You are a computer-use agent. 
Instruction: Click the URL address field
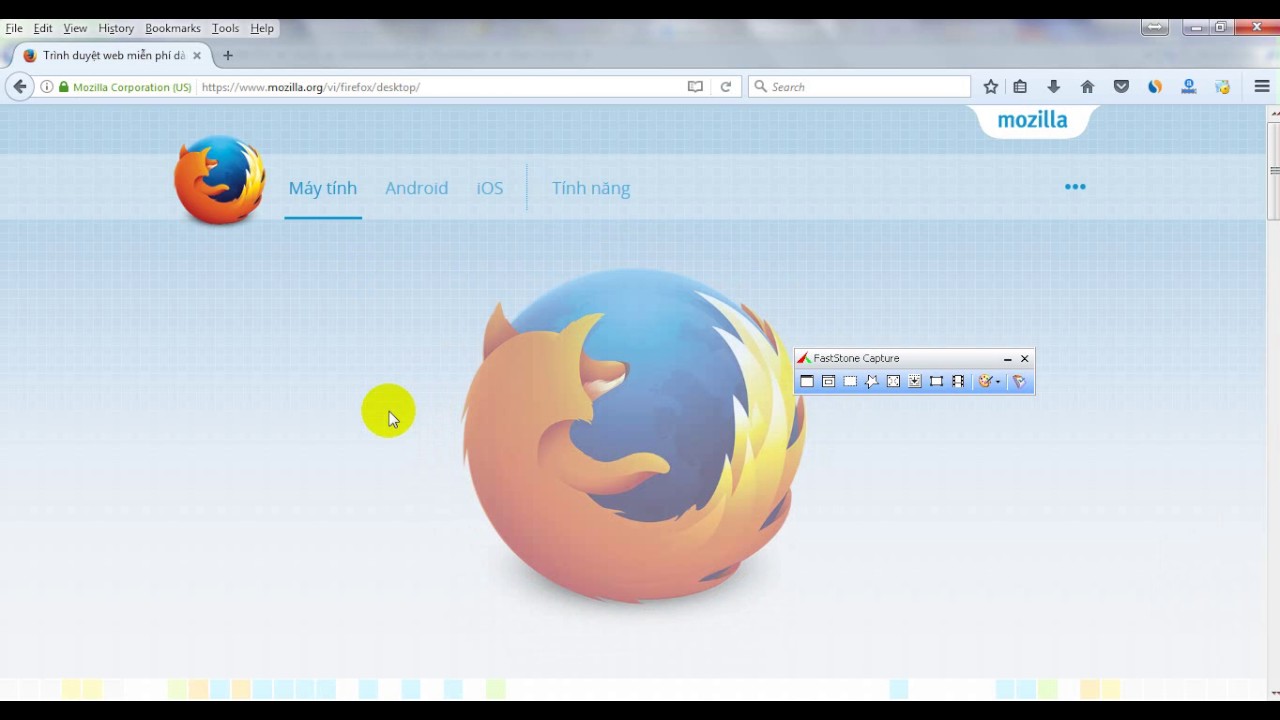pos(440,87)
